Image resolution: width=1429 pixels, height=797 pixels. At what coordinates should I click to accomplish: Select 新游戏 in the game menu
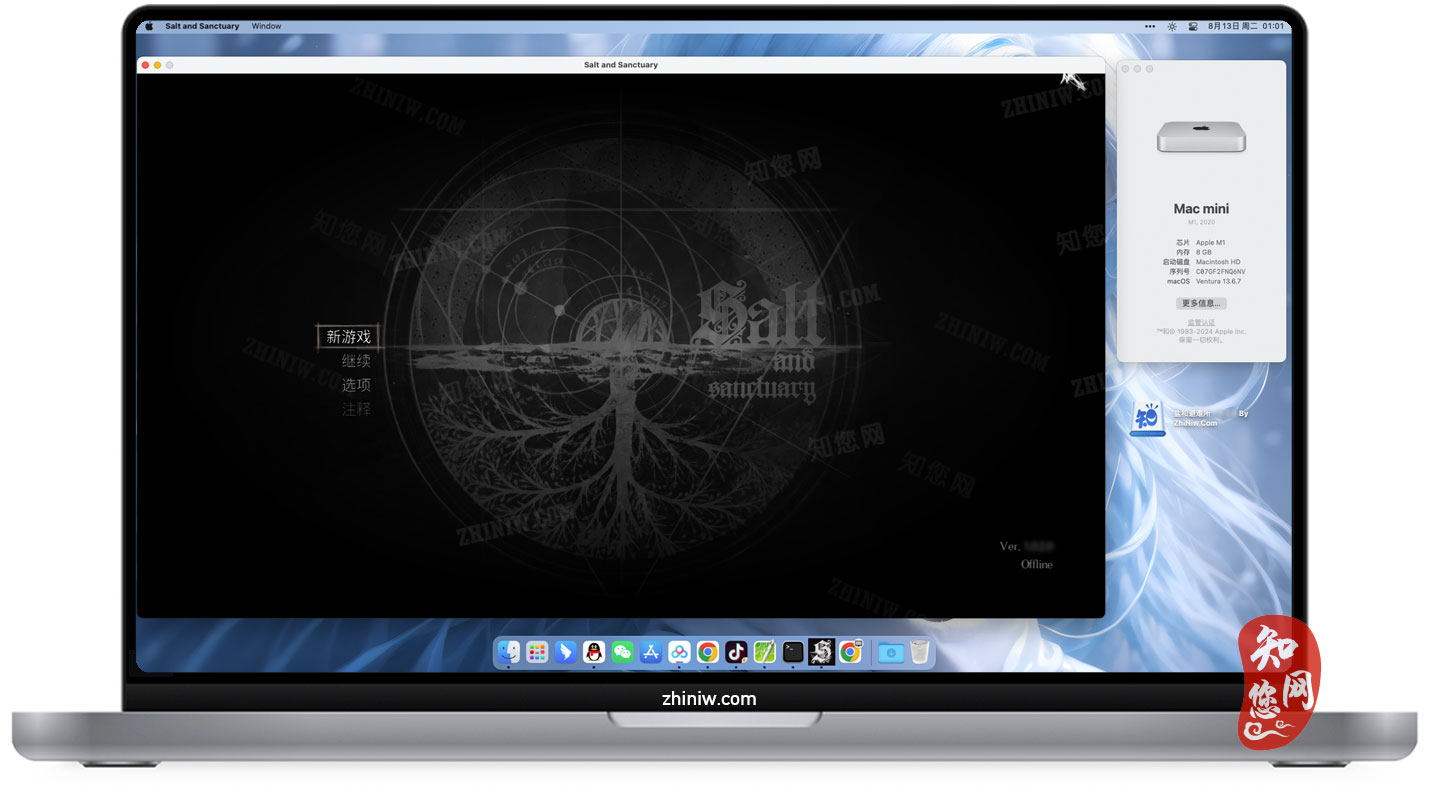(348, 337)
